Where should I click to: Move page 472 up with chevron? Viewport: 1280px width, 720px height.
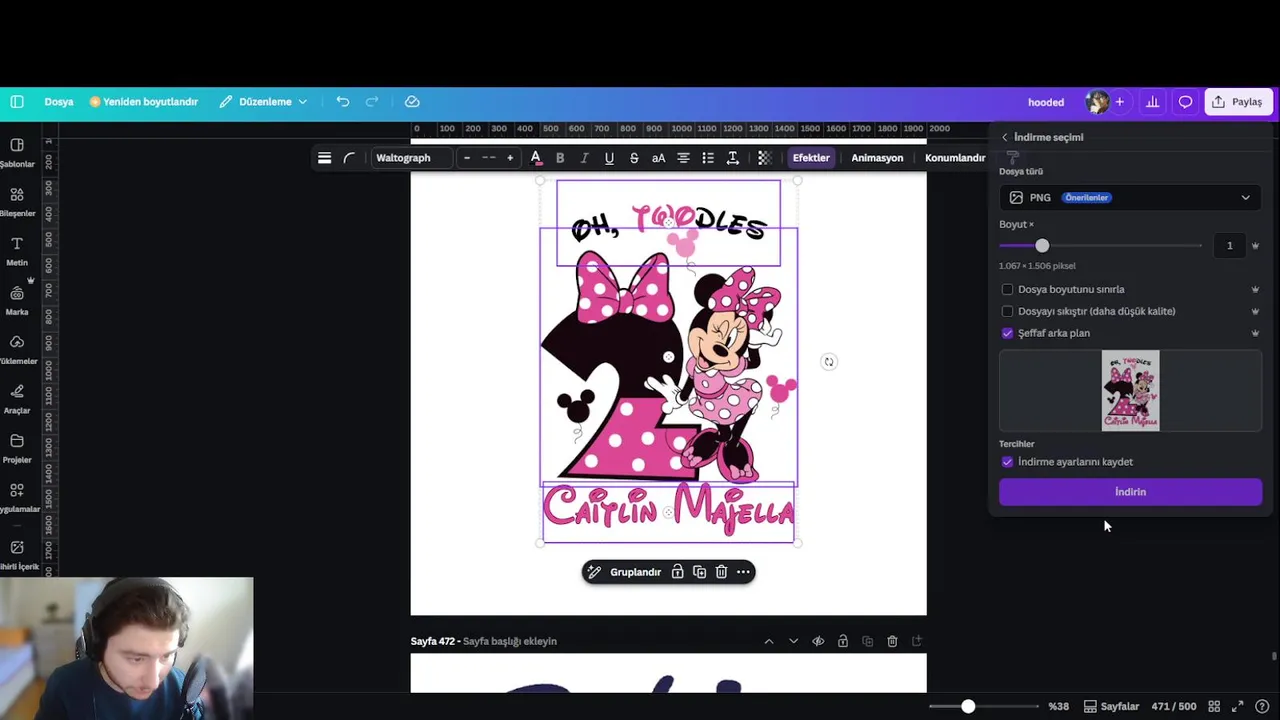tap(769, 641)
